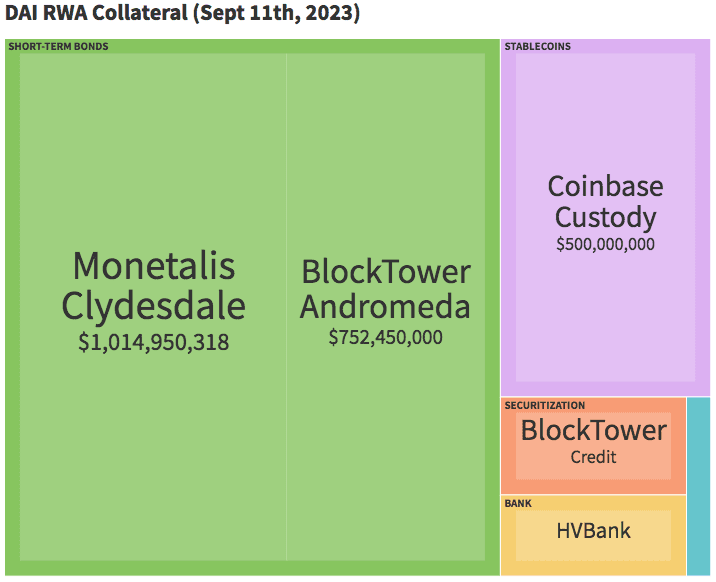This screenshot has width=716, height=582.
Task: Click the divider between Monetalis and Andromeda blocks
Action: [286, 450]
